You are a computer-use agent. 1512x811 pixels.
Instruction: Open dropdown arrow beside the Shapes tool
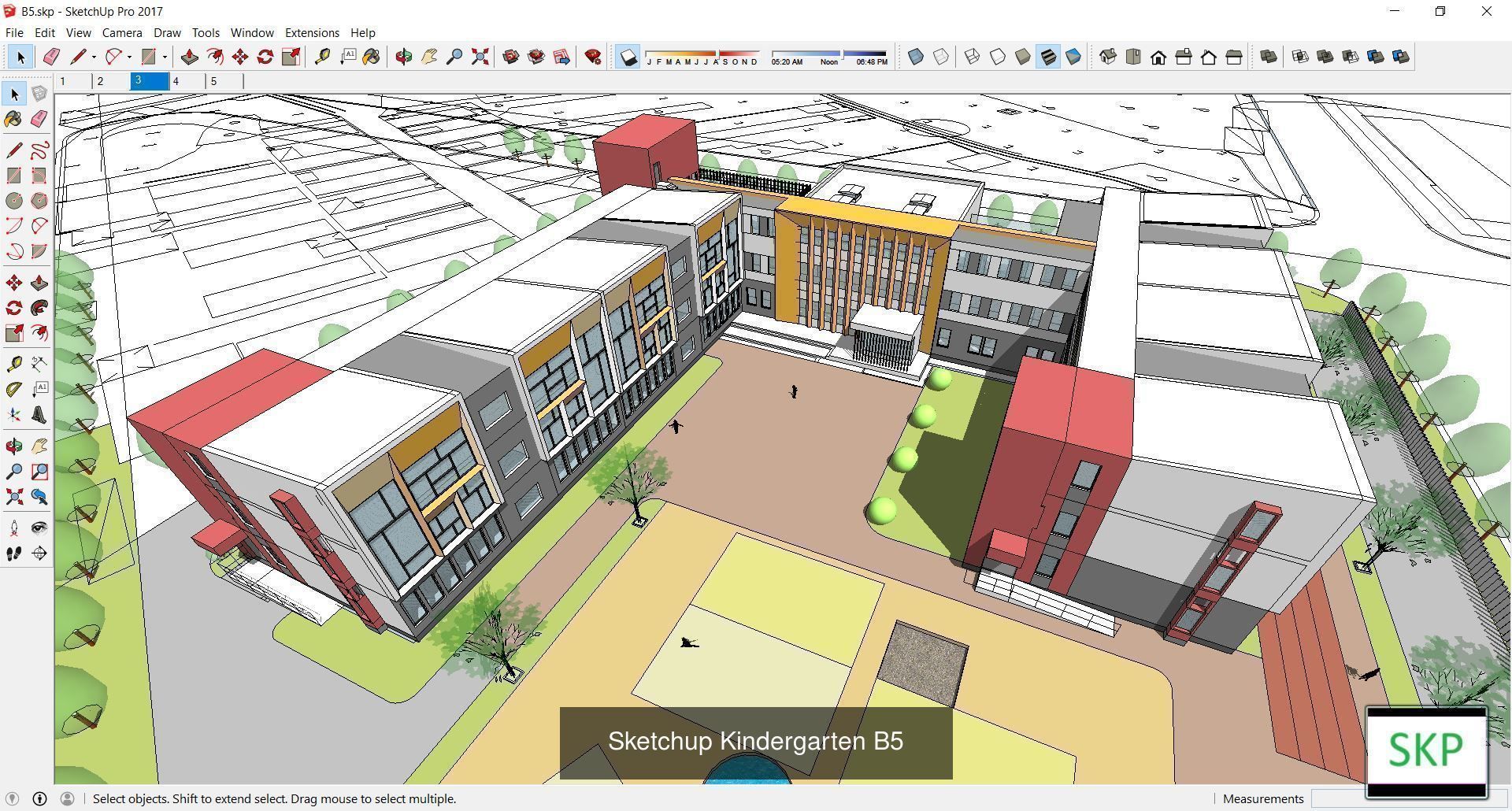click(165, 57)
